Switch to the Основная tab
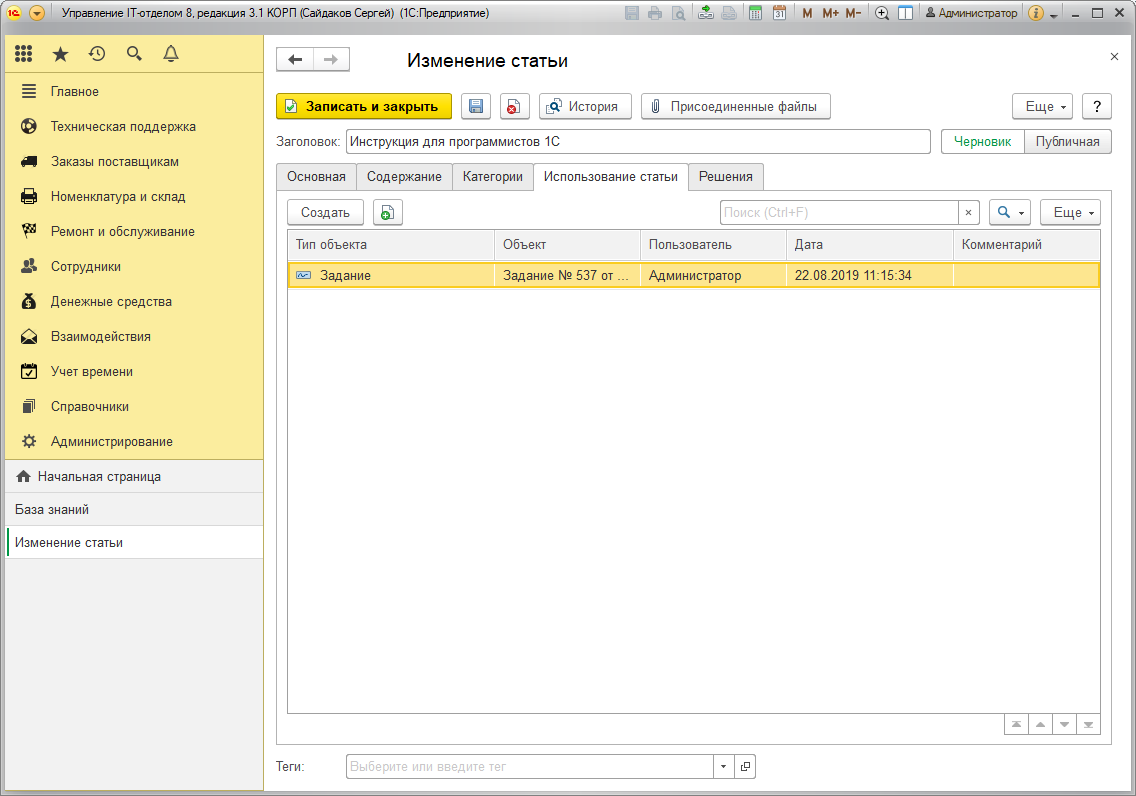 point(316,177)
